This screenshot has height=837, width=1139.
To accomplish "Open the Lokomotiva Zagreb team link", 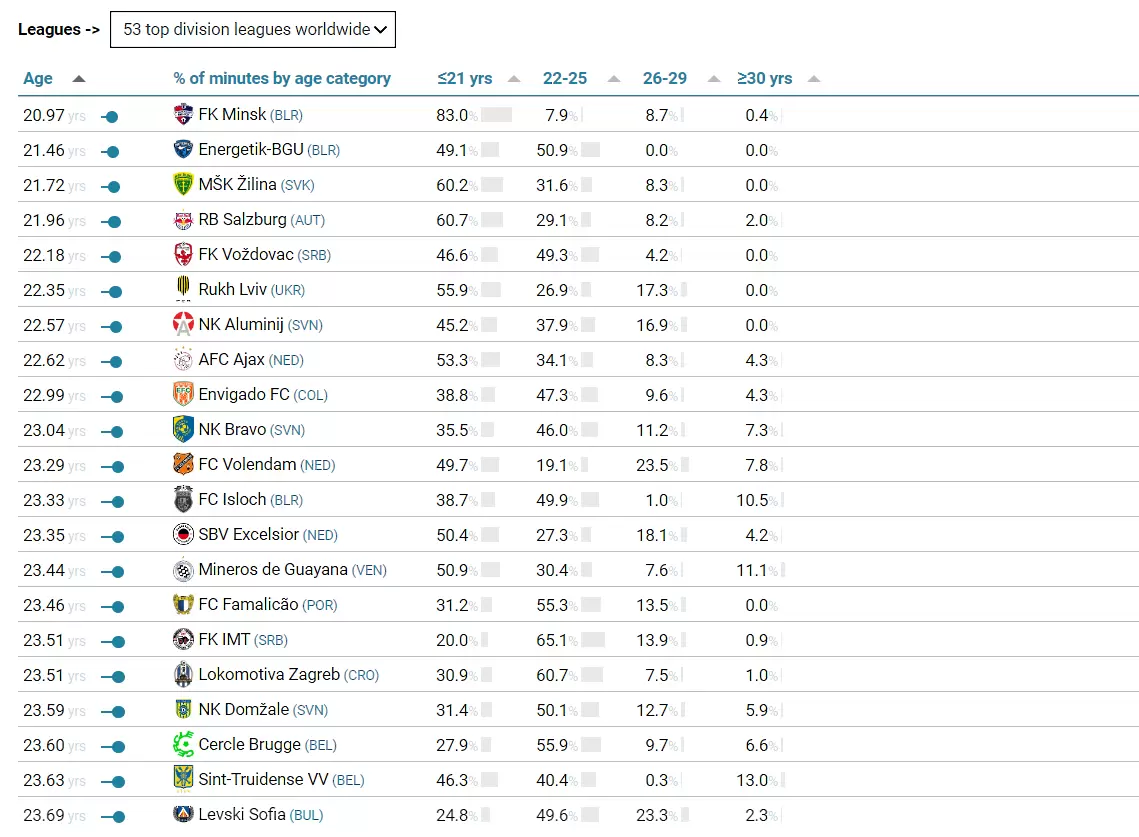I will pyautogui.click(x=269, y=675).
